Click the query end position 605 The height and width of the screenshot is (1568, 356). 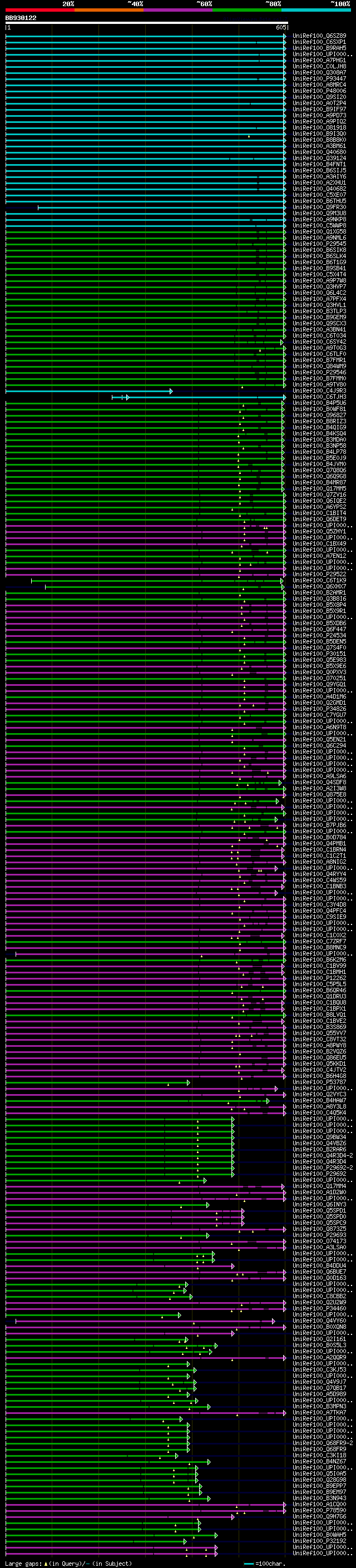(x=280, y=27)
